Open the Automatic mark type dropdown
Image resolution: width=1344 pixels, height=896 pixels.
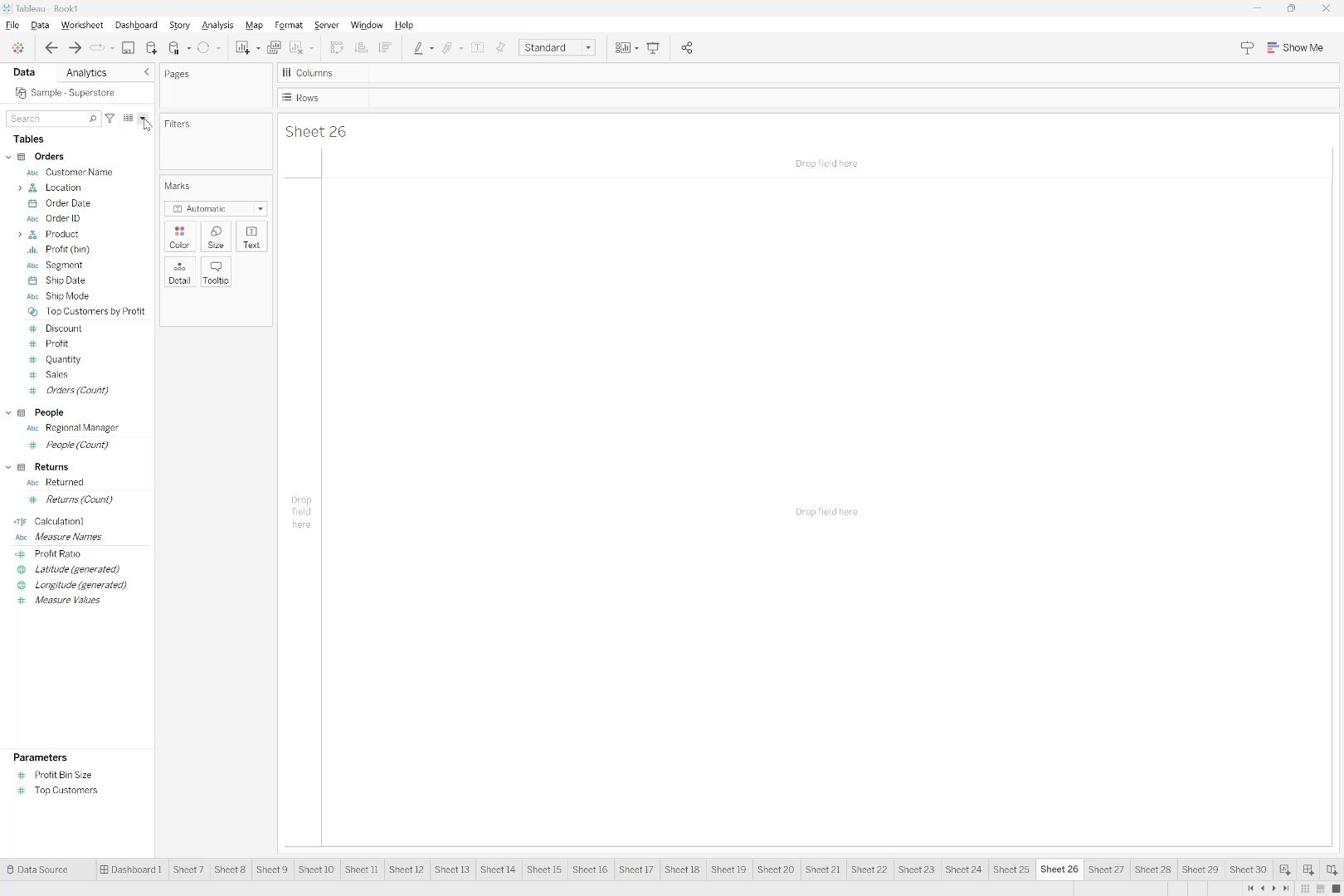(x=260, y=208)
